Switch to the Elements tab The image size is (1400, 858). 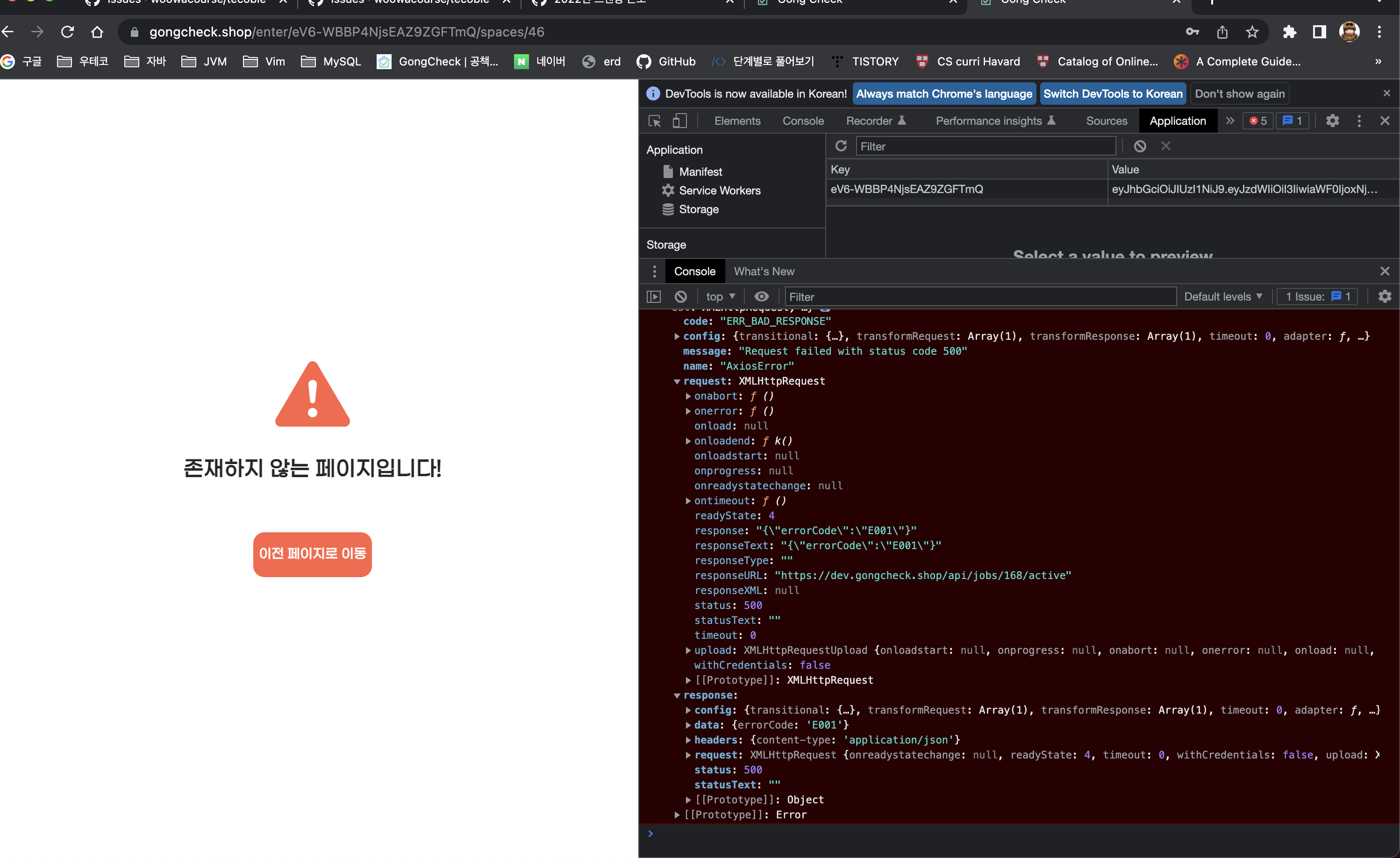pyautogui.click(x=737, y=121)
